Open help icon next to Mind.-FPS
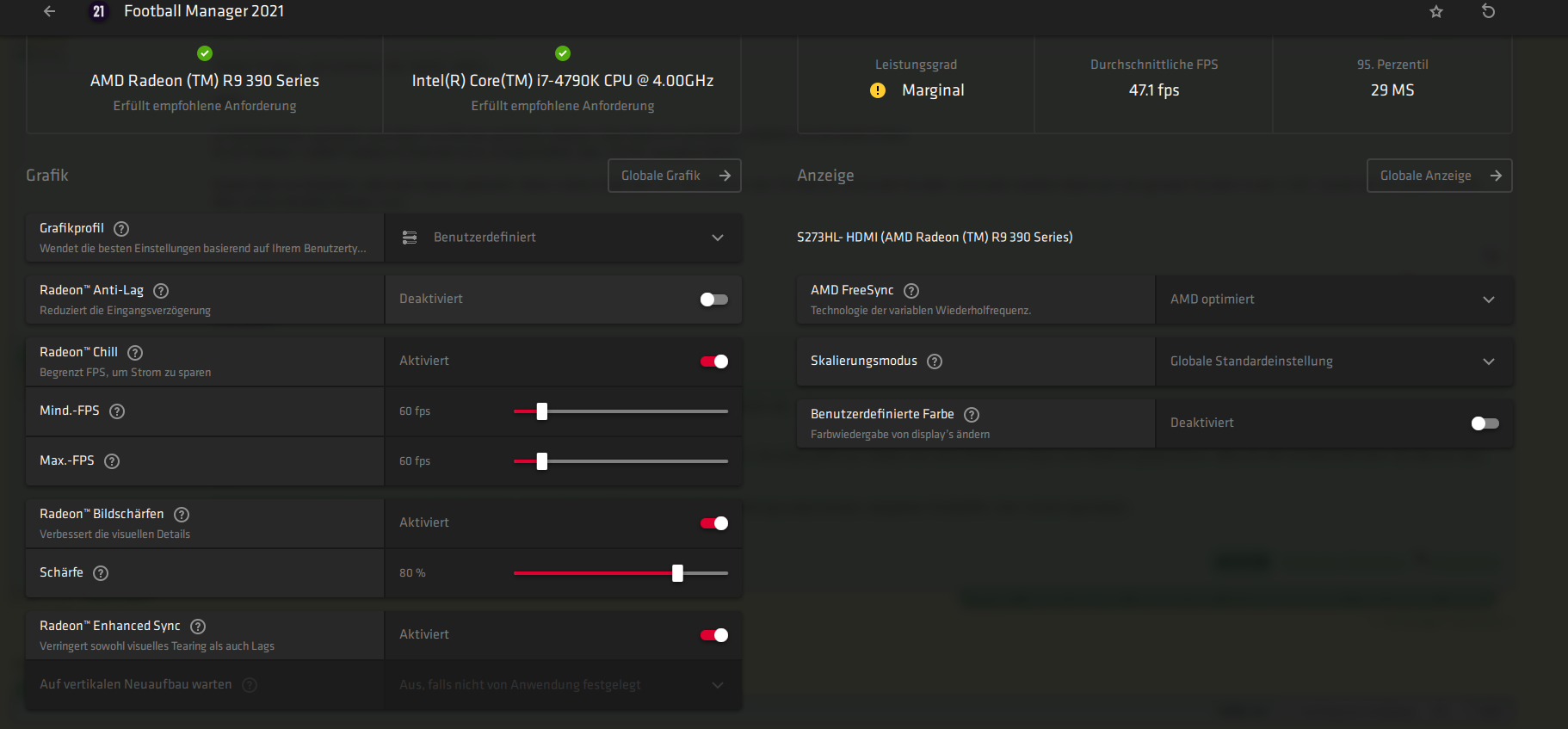1568x729 pixels. (117, 411)
